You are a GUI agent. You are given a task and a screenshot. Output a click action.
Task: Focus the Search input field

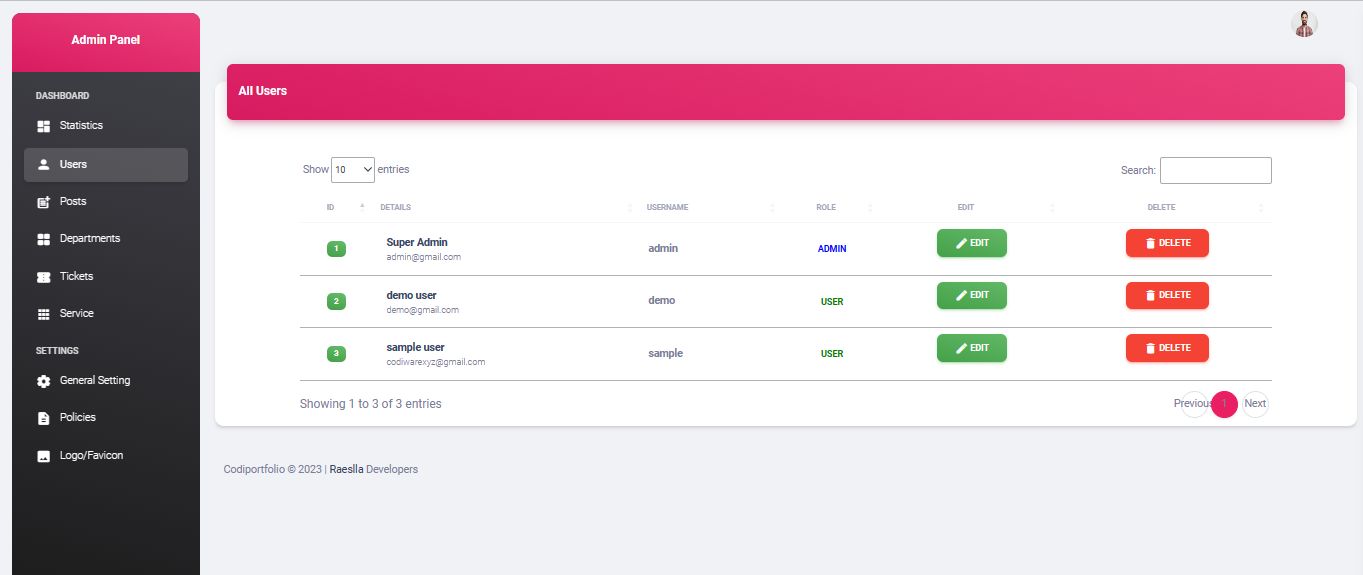[x=1215, y=170]
